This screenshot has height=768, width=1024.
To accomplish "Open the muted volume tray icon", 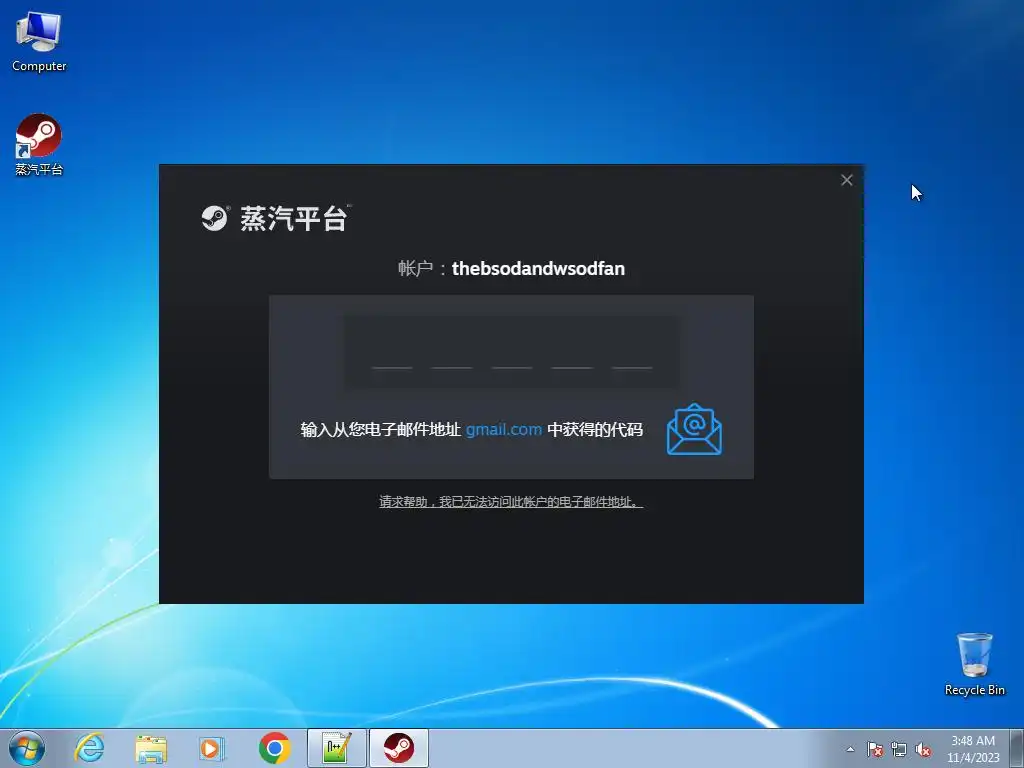I will 923,749.
